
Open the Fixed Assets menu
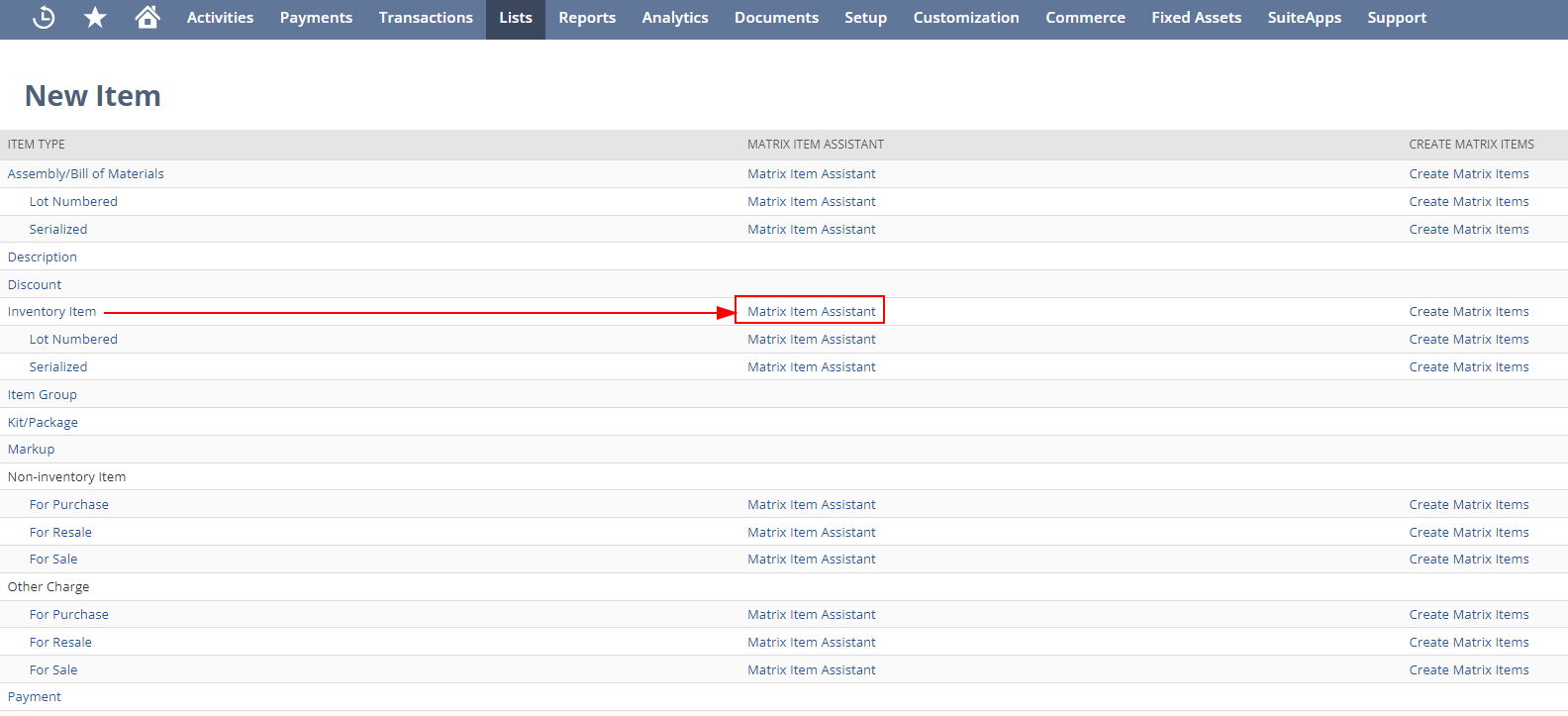point(1196,18)
